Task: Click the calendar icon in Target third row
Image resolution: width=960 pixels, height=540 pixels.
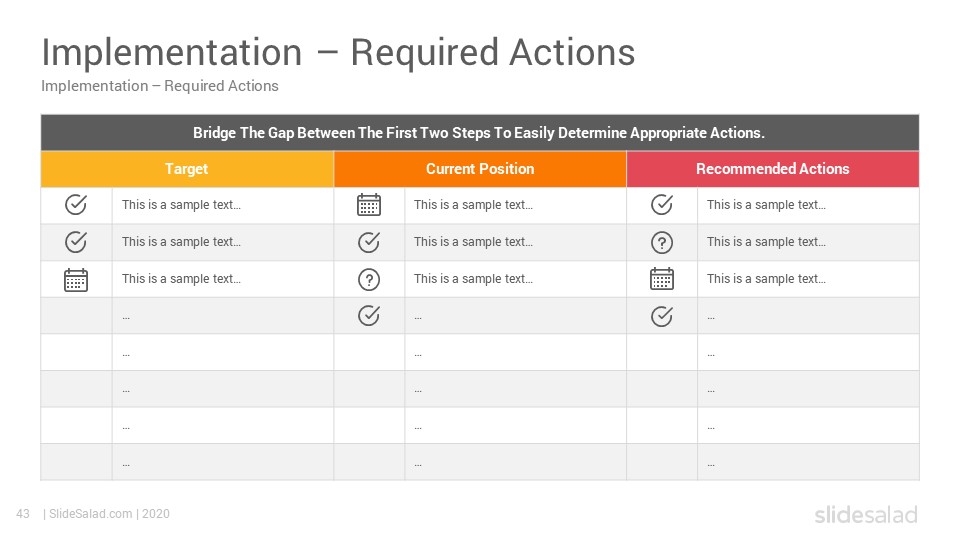Action: coord(76,280)
